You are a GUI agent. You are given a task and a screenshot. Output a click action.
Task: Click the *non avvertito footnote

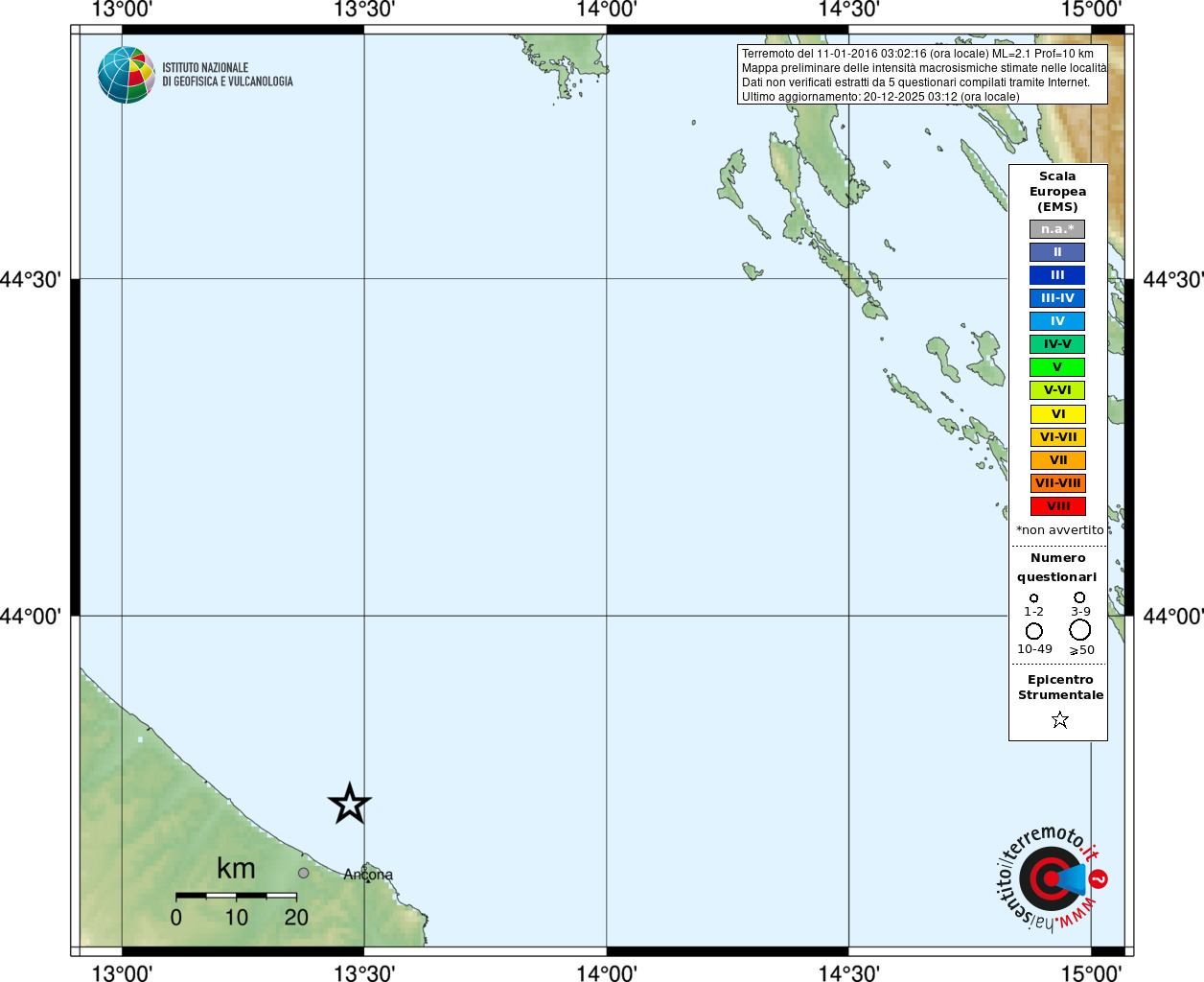coord(1060,530)
